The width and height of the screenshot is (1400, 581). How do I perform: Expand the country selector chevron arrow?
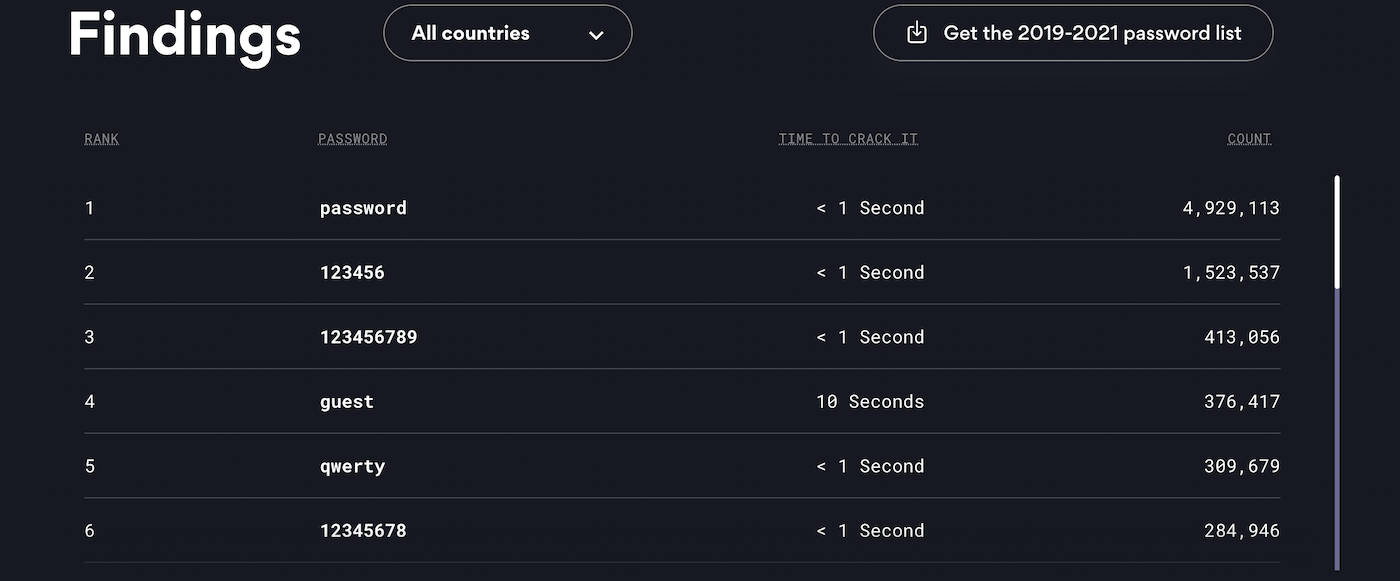(596, 35)
